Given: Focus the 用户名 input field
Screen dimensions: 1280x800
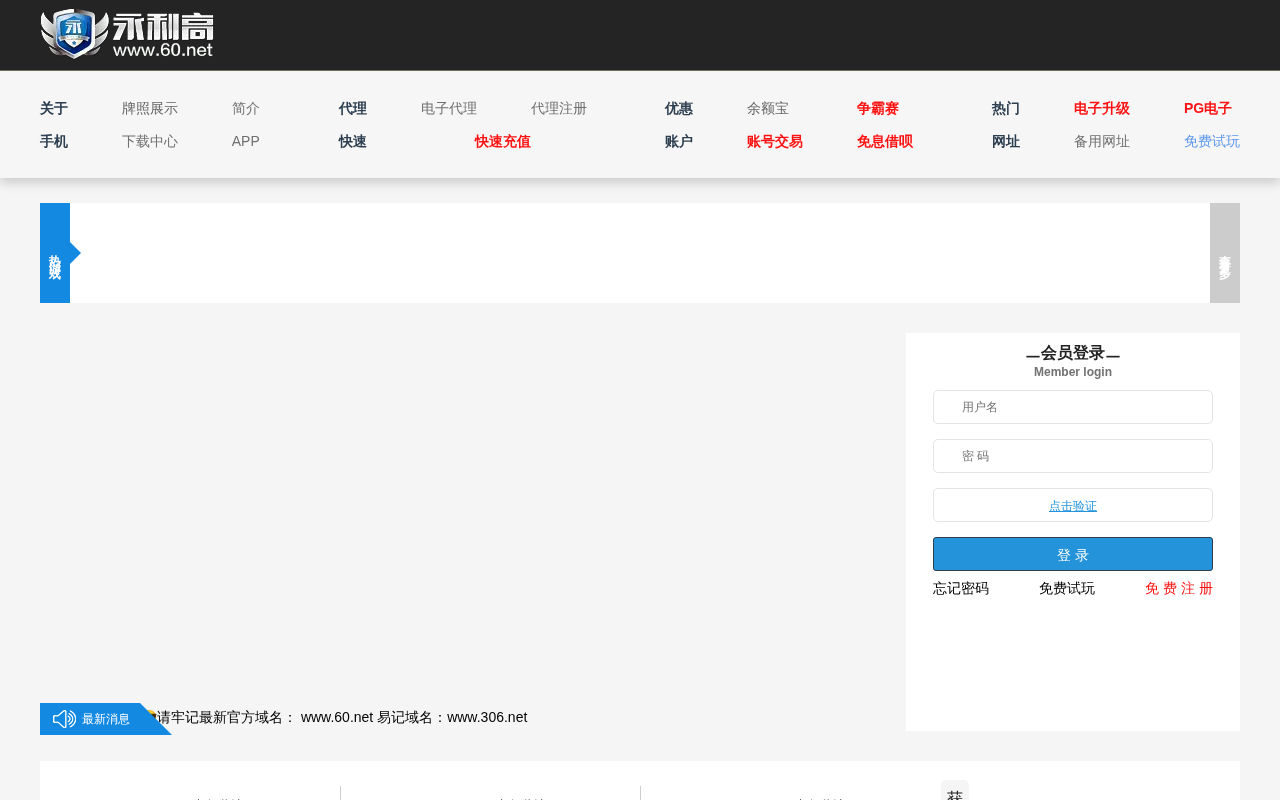Looking at the screenshot, I should coord(1073,407).
